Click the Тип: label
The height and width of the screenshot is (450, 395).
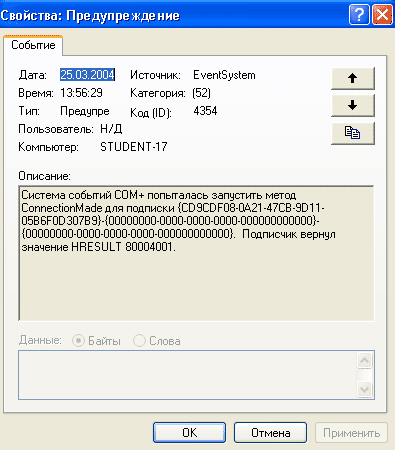[x=29, y=111]
